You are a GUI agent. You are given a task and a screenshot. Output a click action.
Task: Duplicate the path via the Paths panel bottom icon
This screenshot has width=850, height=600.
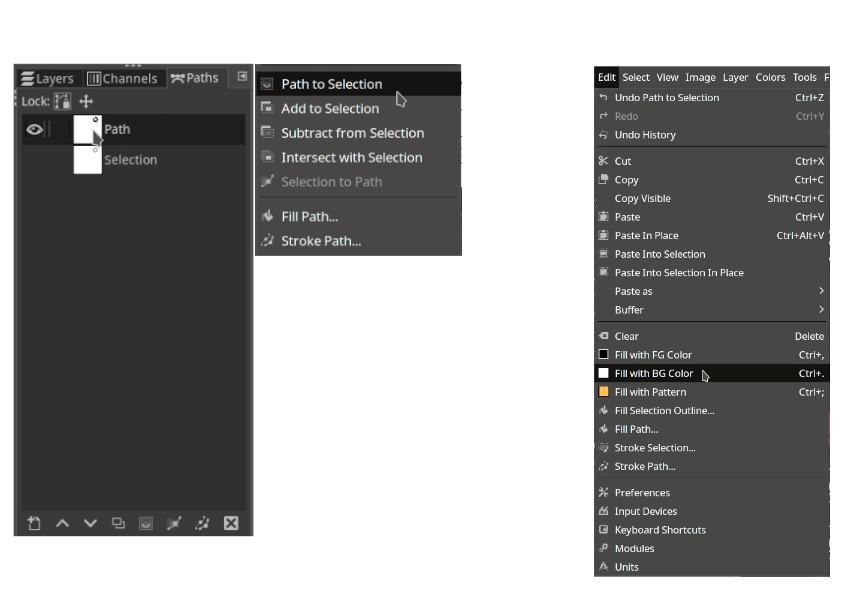pyautogui.click(x=118, y=523)
